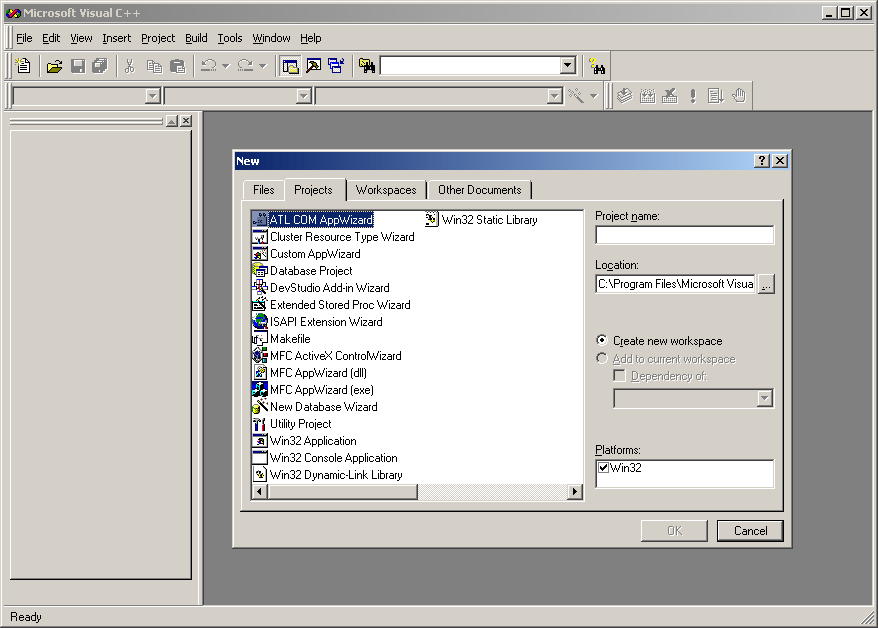This screenshot has height=628, width=878.
Task: Click the Paste clipboard icon
Action: 177,67
